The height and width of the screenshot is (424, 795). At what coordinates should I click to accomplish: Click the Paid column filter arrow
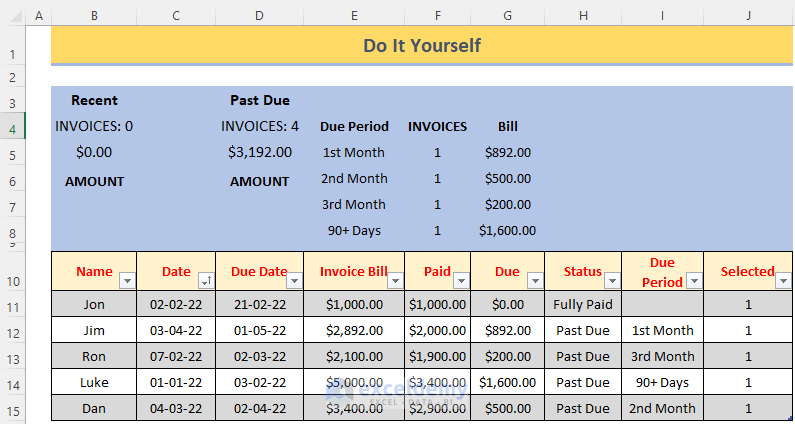pos(460,281)
